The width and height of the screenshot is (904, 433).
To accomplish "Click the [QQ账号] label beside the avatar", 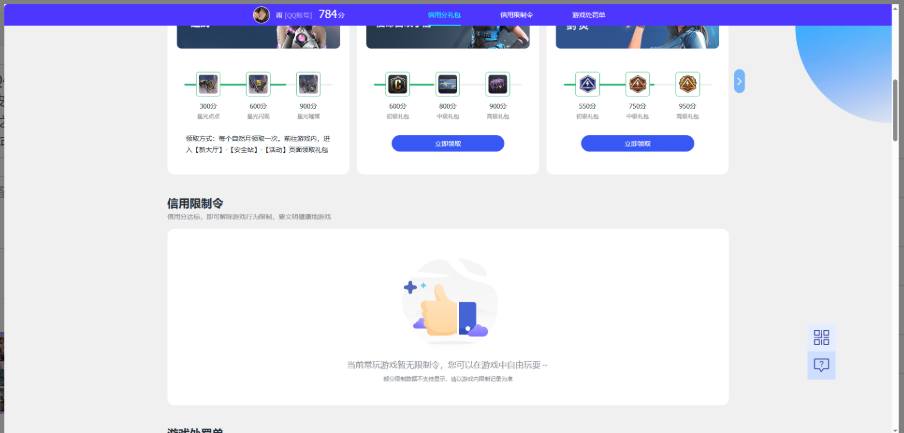I will pyautogui.click(x=298, y=16).
